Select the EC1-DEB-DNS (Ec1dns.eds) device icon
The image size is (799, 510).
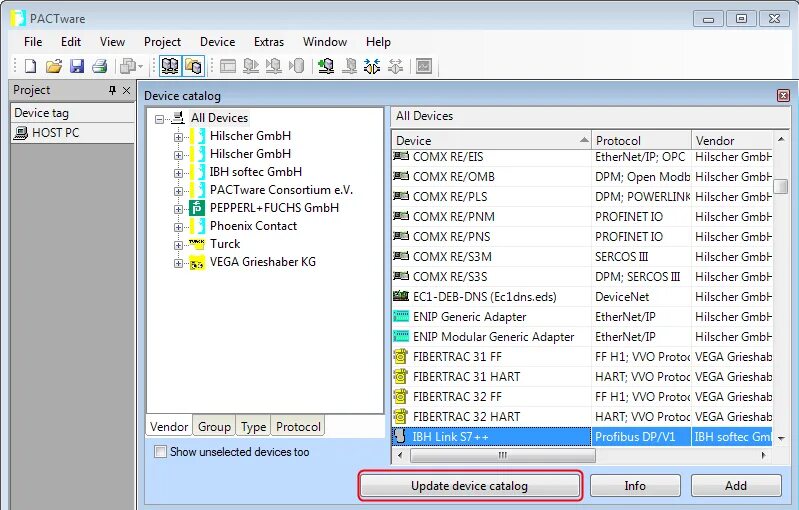pyautogui.click(x=401, y=296)
